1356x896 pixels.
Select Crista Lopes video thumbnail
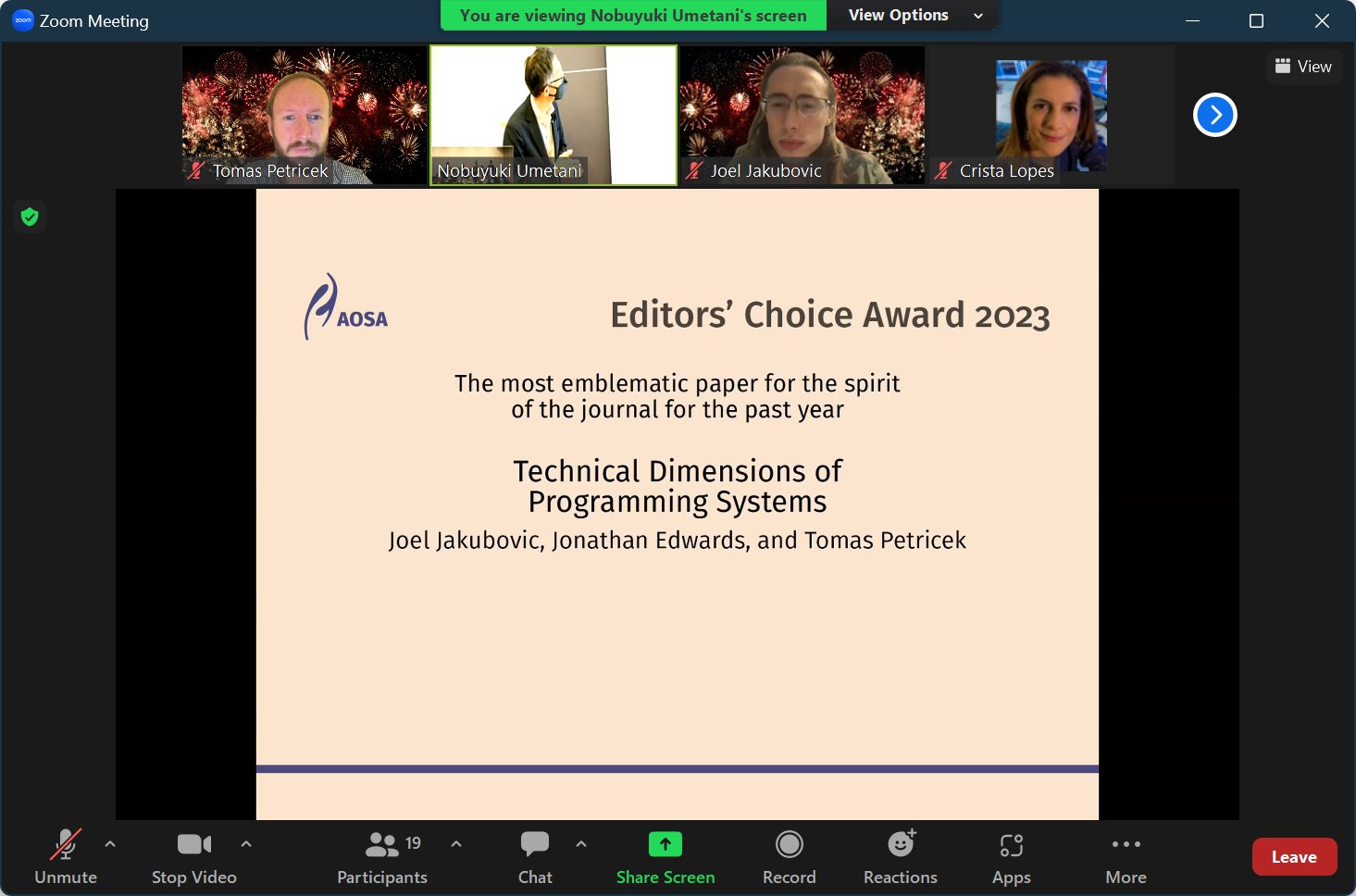[1051, 116]
